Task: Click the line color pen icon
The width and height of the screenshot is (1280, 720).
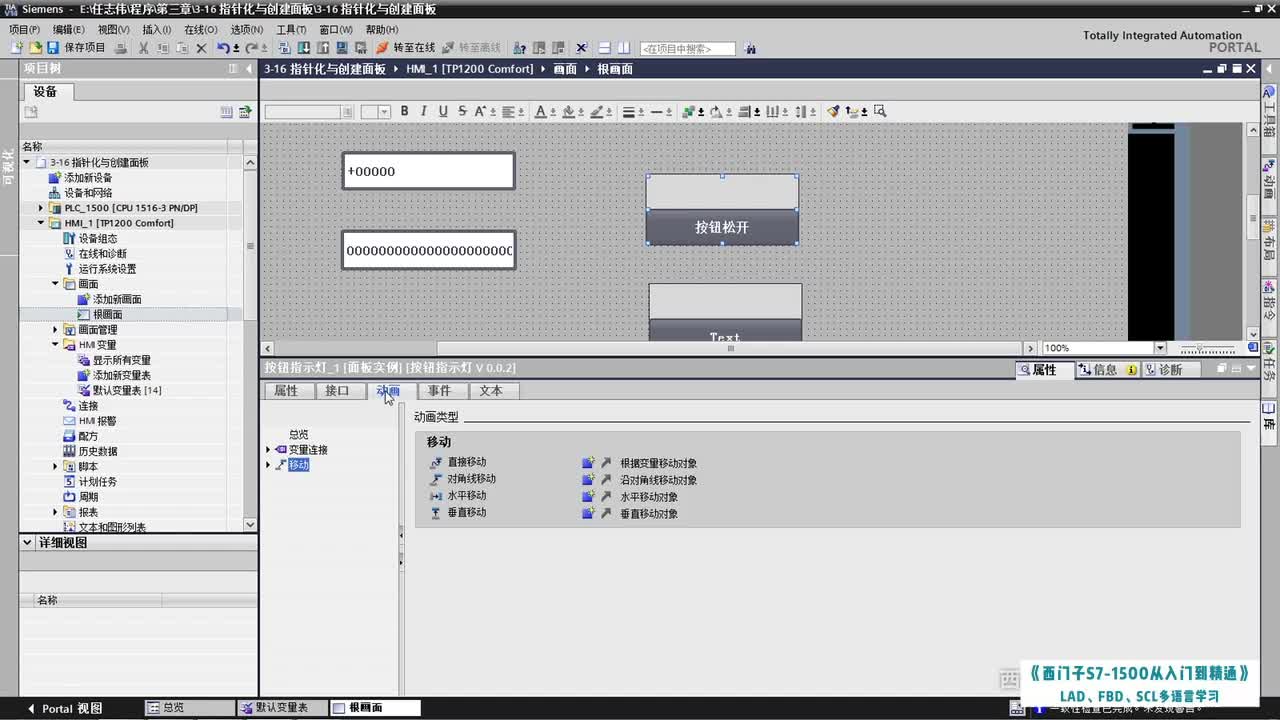Action: [x=596, y=111]
